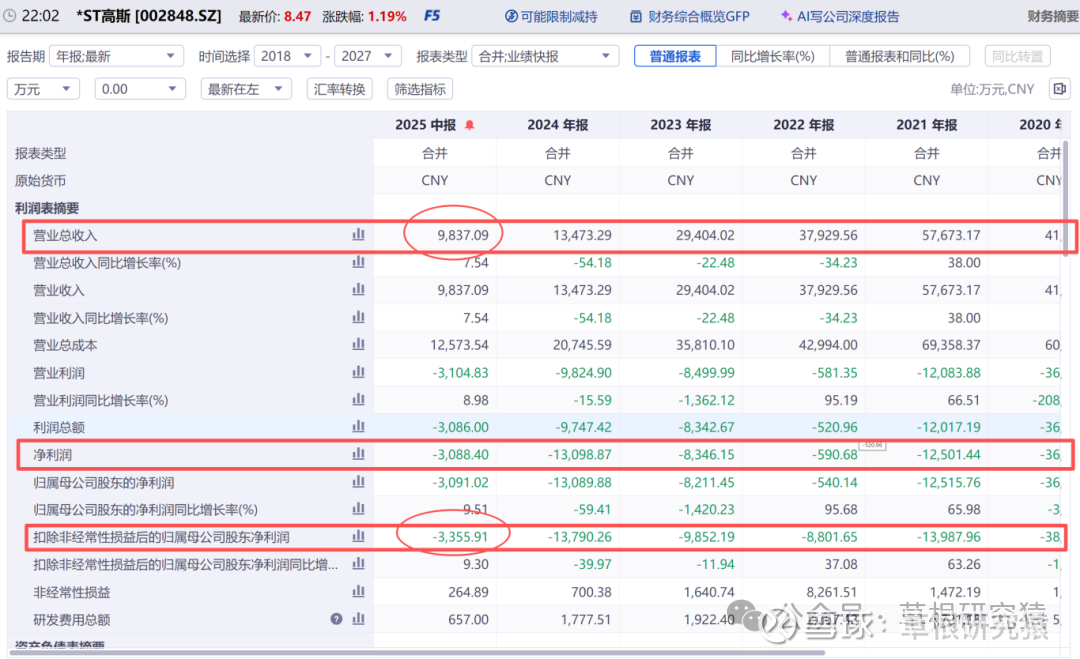
Task: Click the chart icon for 营业总收入 row
Action: point(358,235)
